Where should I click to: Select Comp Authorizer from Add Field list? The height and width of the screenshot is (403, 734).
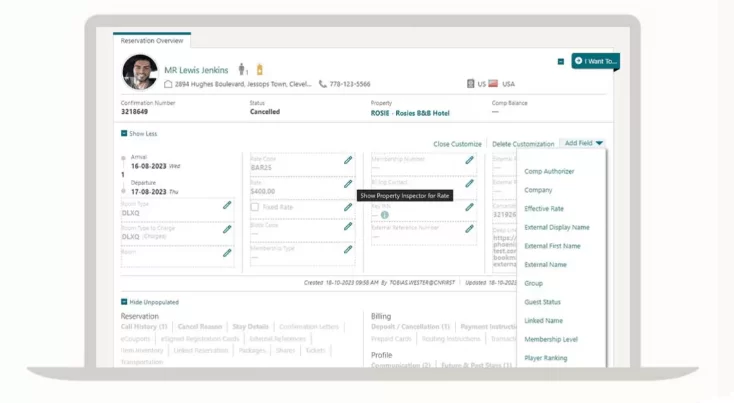point(549,171)
